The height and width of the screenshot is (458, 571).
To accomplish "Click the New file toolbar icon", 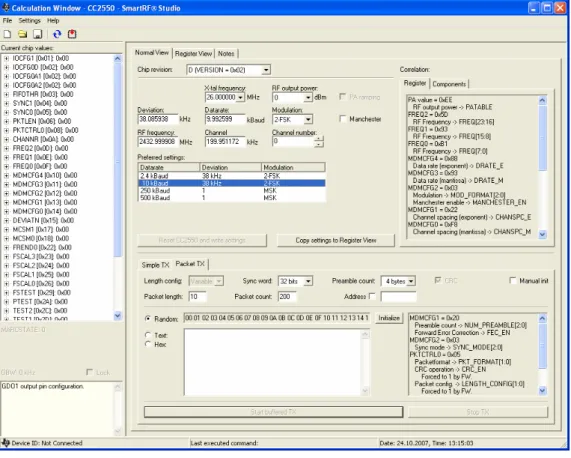I will (7, 34).
